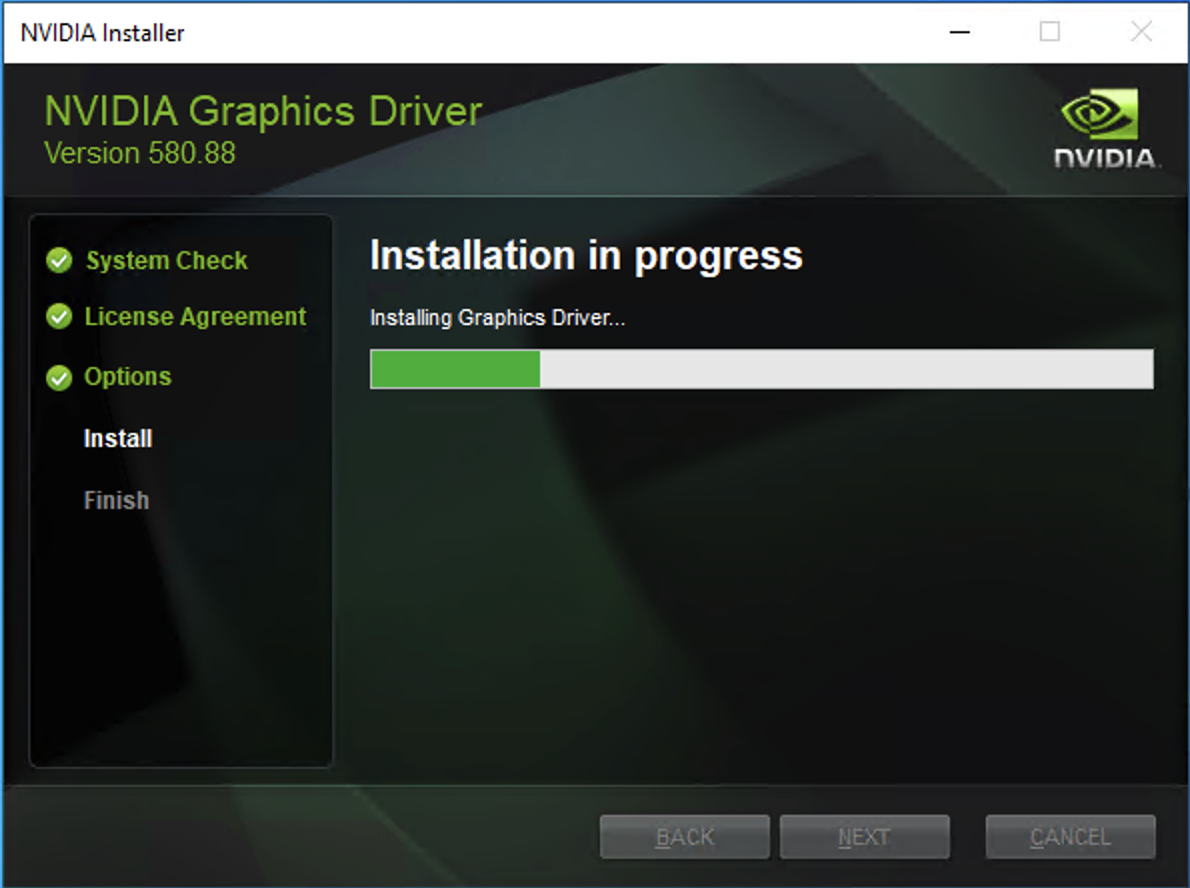This screenshot has width=1190, height=888.
Task: Click the System Check green checkmark icon
Action: 59,260
